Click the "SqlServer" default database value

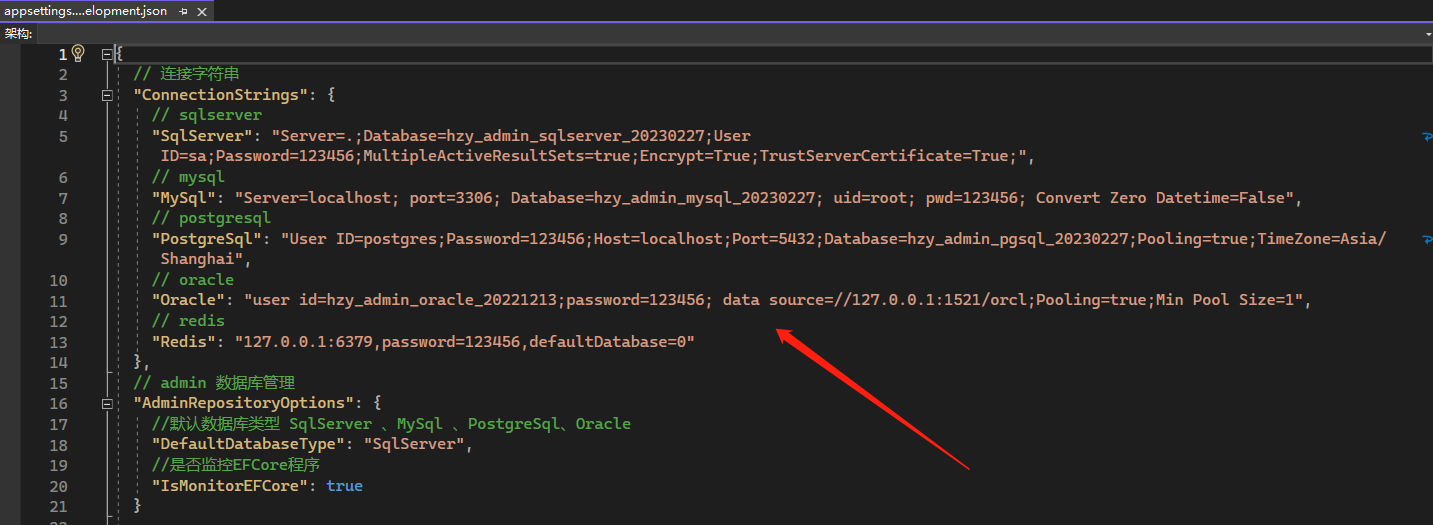pos(414,444)
